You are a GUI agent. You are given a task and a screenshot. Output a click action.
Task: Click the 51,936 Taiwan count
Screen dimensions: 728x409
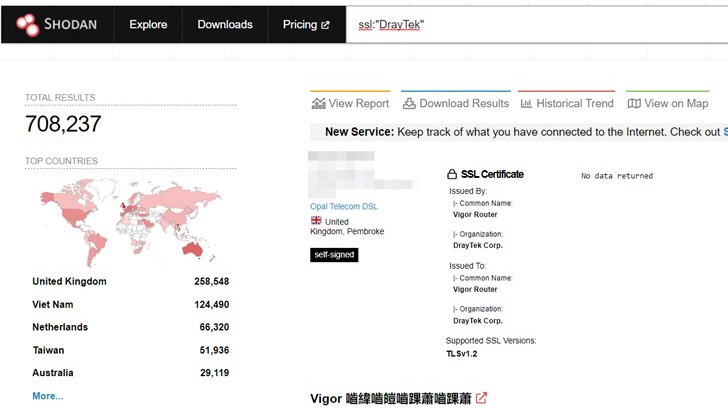(214, 350)
